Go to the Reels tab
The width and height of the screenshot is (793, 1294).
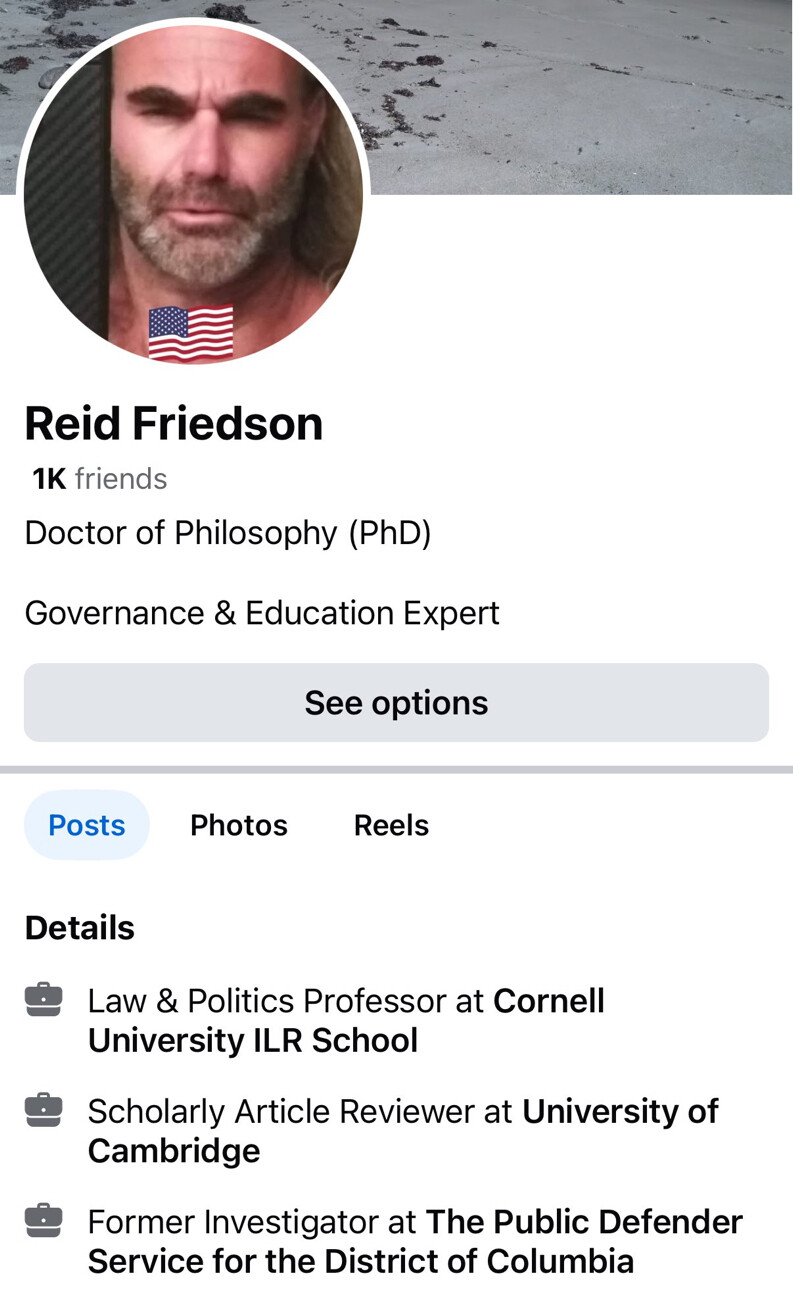tap(391, 825)
